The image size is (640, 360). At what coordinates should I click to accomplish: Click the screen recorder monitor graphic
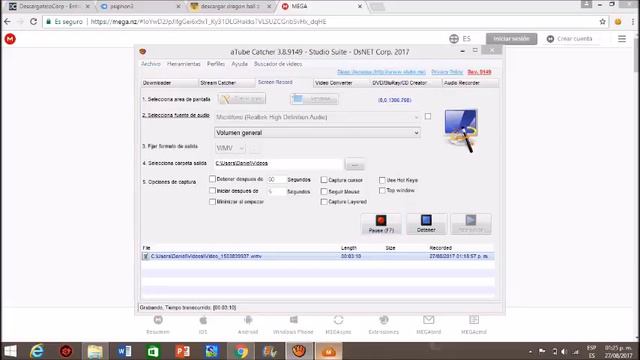[x=461, y=130]
